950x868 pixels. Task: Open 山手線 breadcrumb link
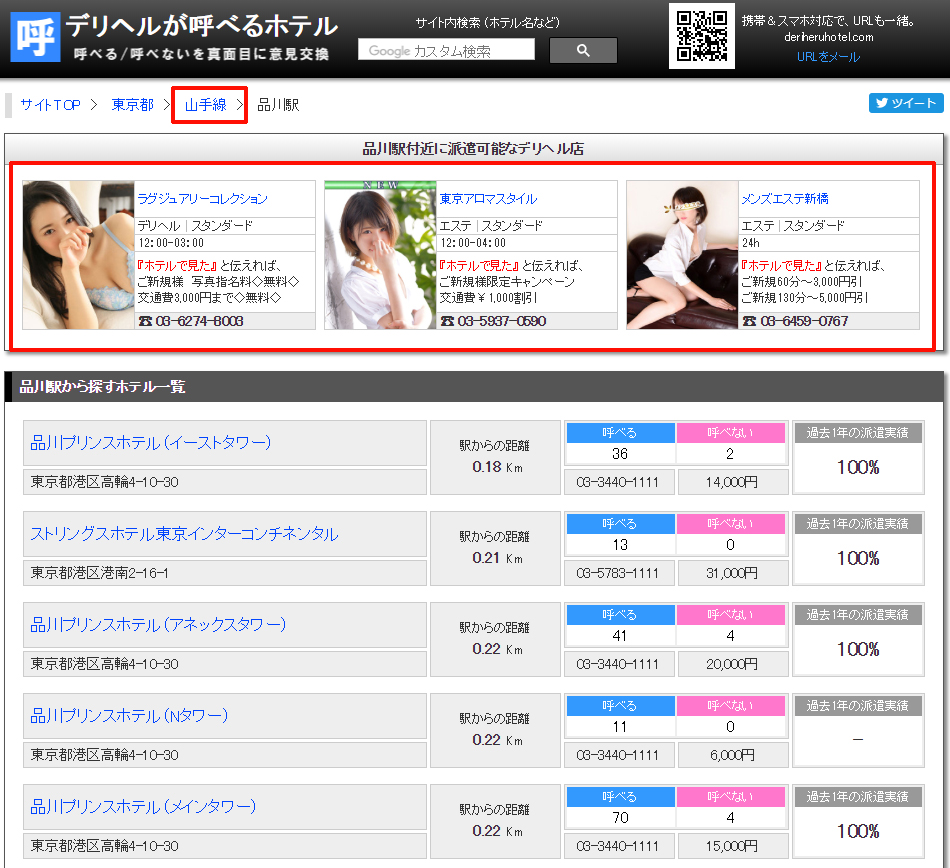pos(205,105)
